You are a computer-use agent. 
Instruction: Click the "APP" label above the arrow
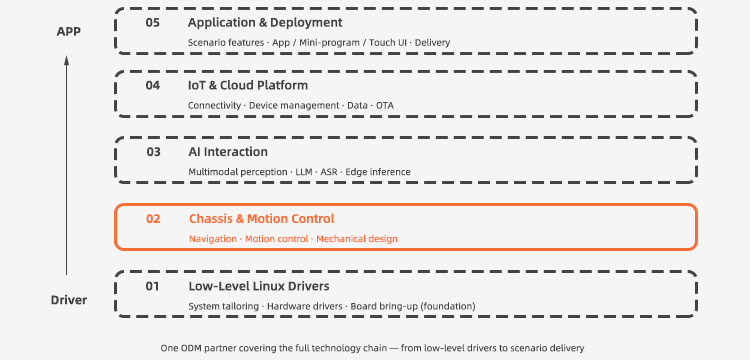click(x=68, y=32)
